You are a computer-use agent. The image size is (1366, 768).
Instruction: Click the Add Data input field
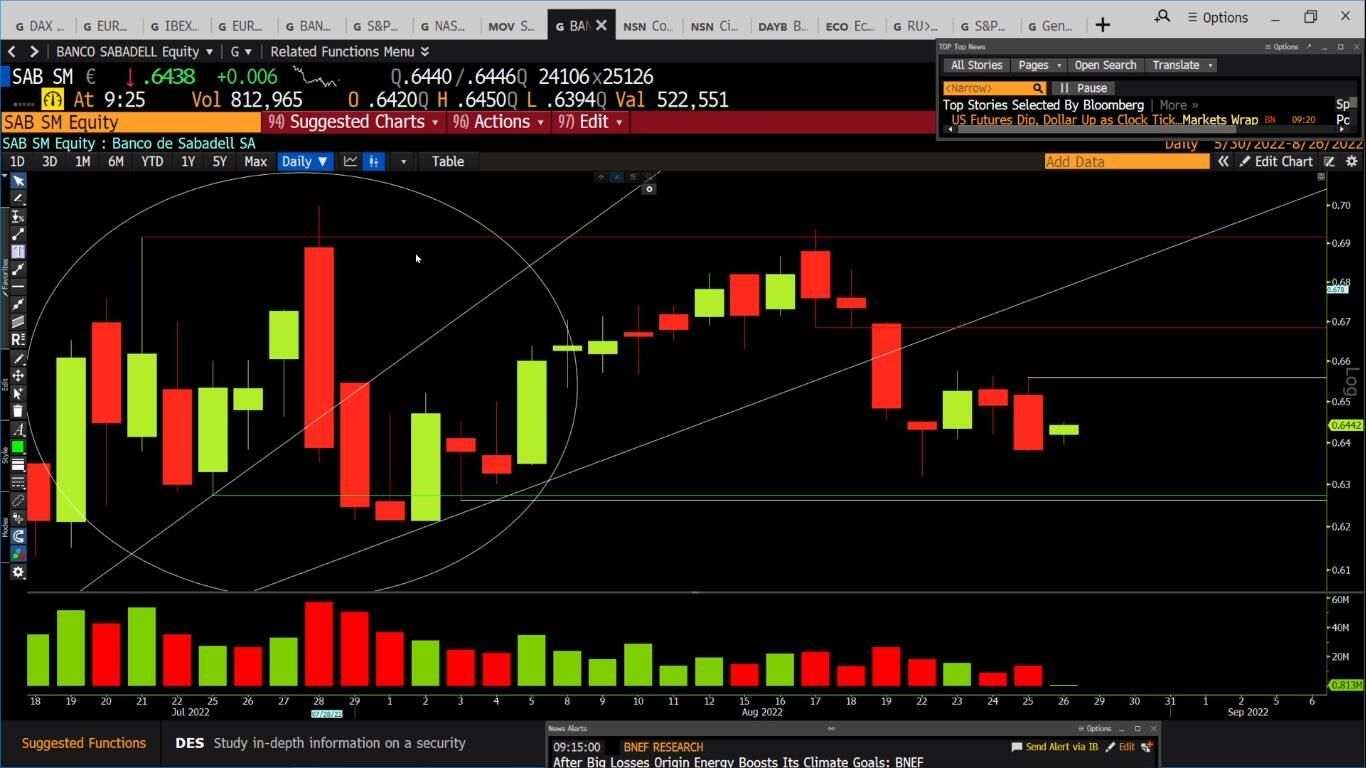[x=1127, y=161]
